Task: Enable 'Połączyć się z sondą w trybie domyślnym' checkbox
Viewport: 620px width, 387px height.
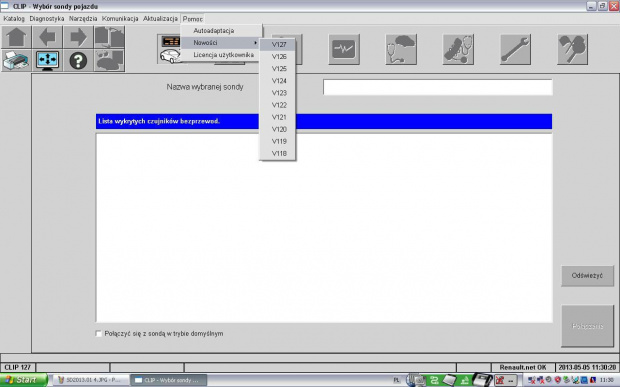Action: pyautogui.click(x=99, y=334)
